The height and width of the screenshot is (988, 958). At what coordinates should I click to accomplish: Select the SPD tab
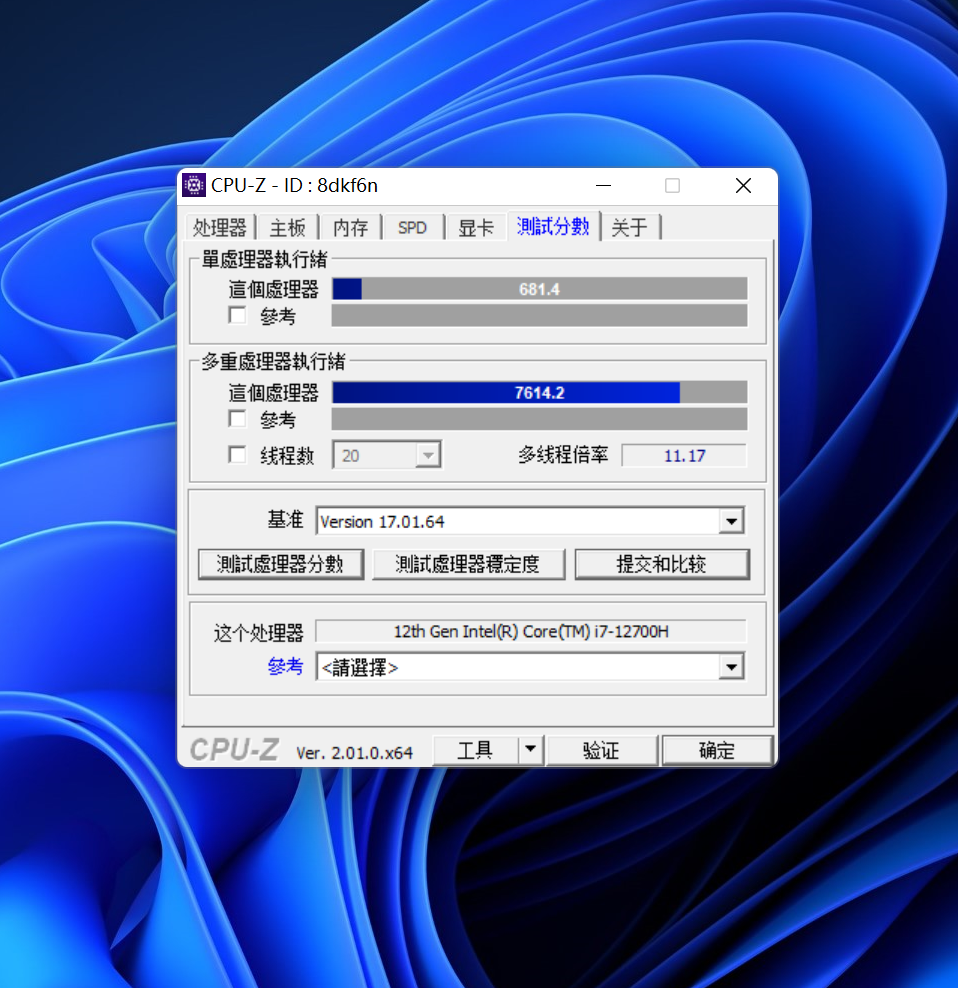413,227
